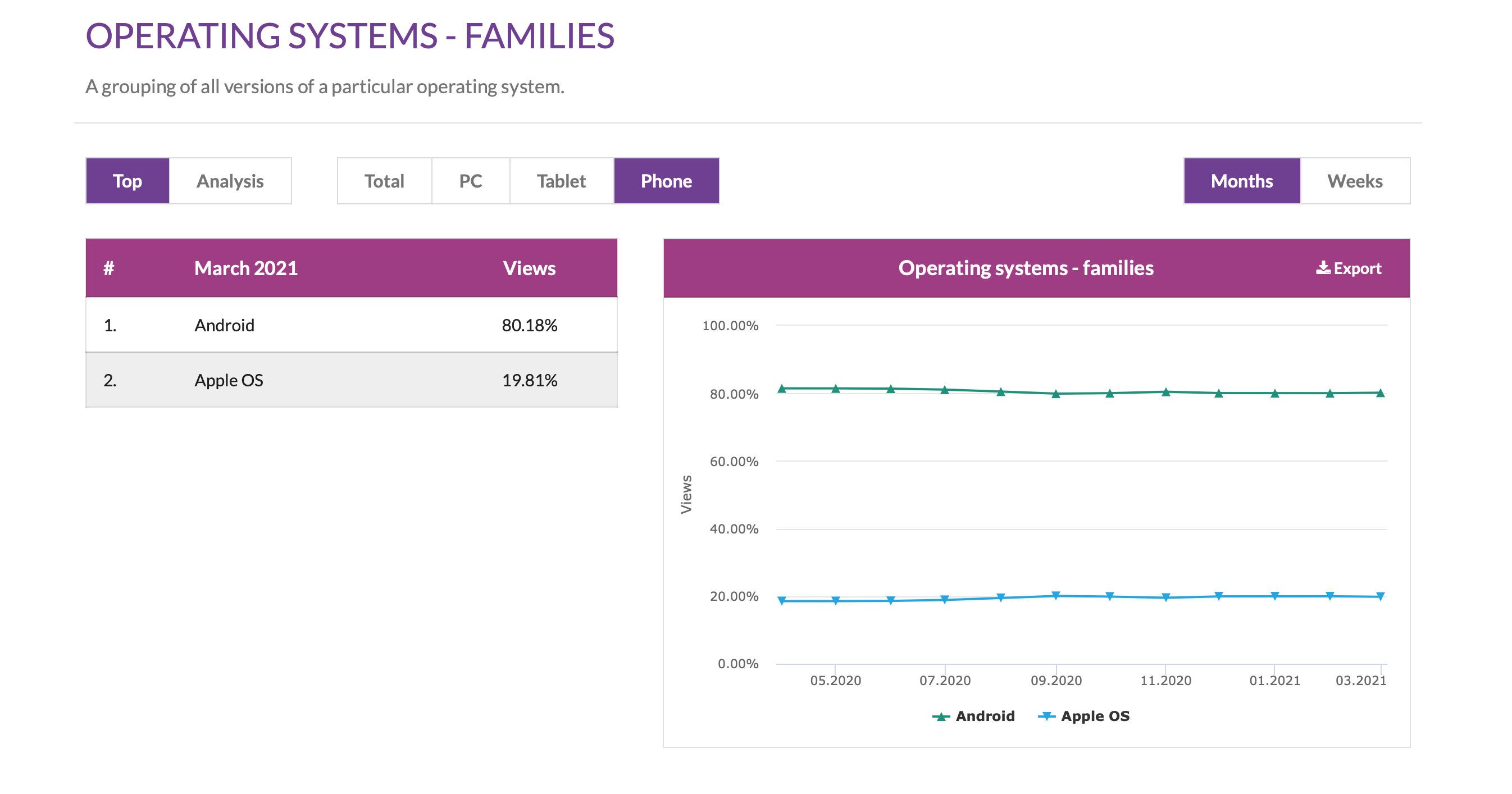Select the Months view button
Viewport: 1512px width, 794px height.
pos(1241,181)
